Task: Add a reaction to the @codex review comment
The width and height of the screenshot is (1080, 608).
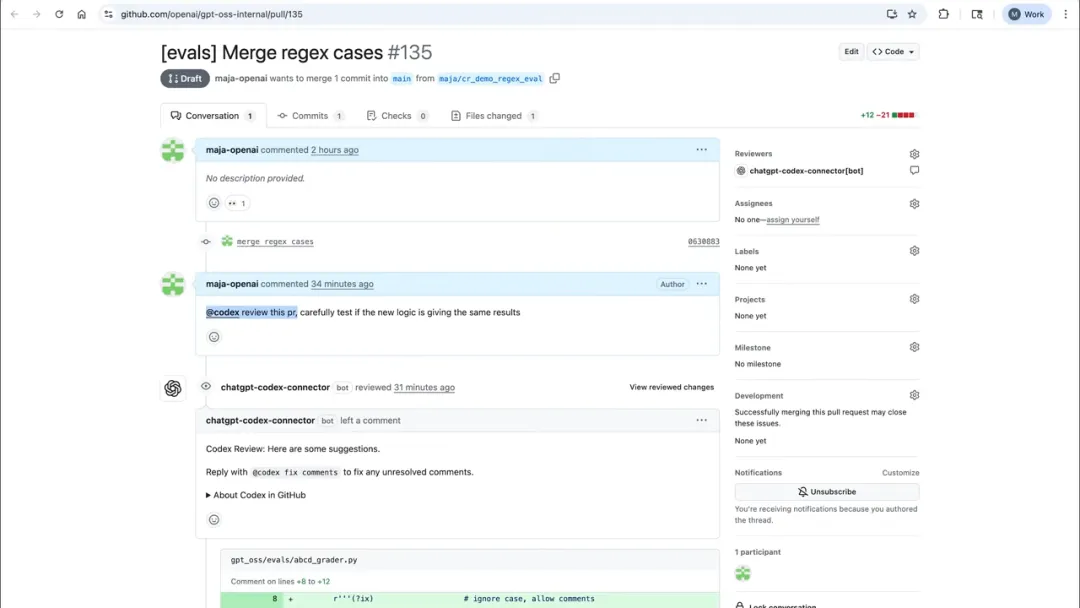Action: pyautogui.click(x=214, y=337)
